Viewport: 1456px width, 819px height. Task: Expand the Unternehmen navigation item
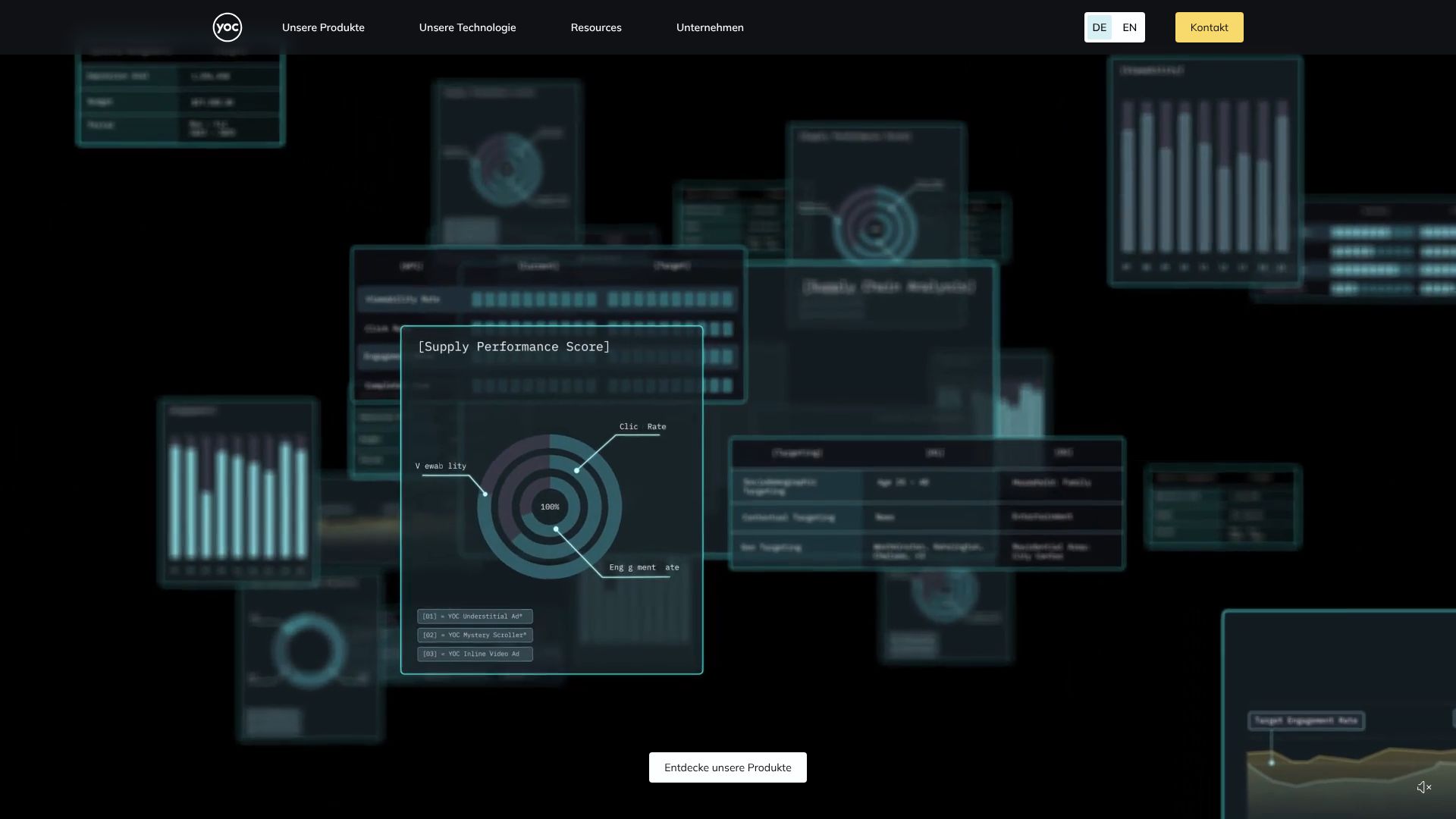709,27
